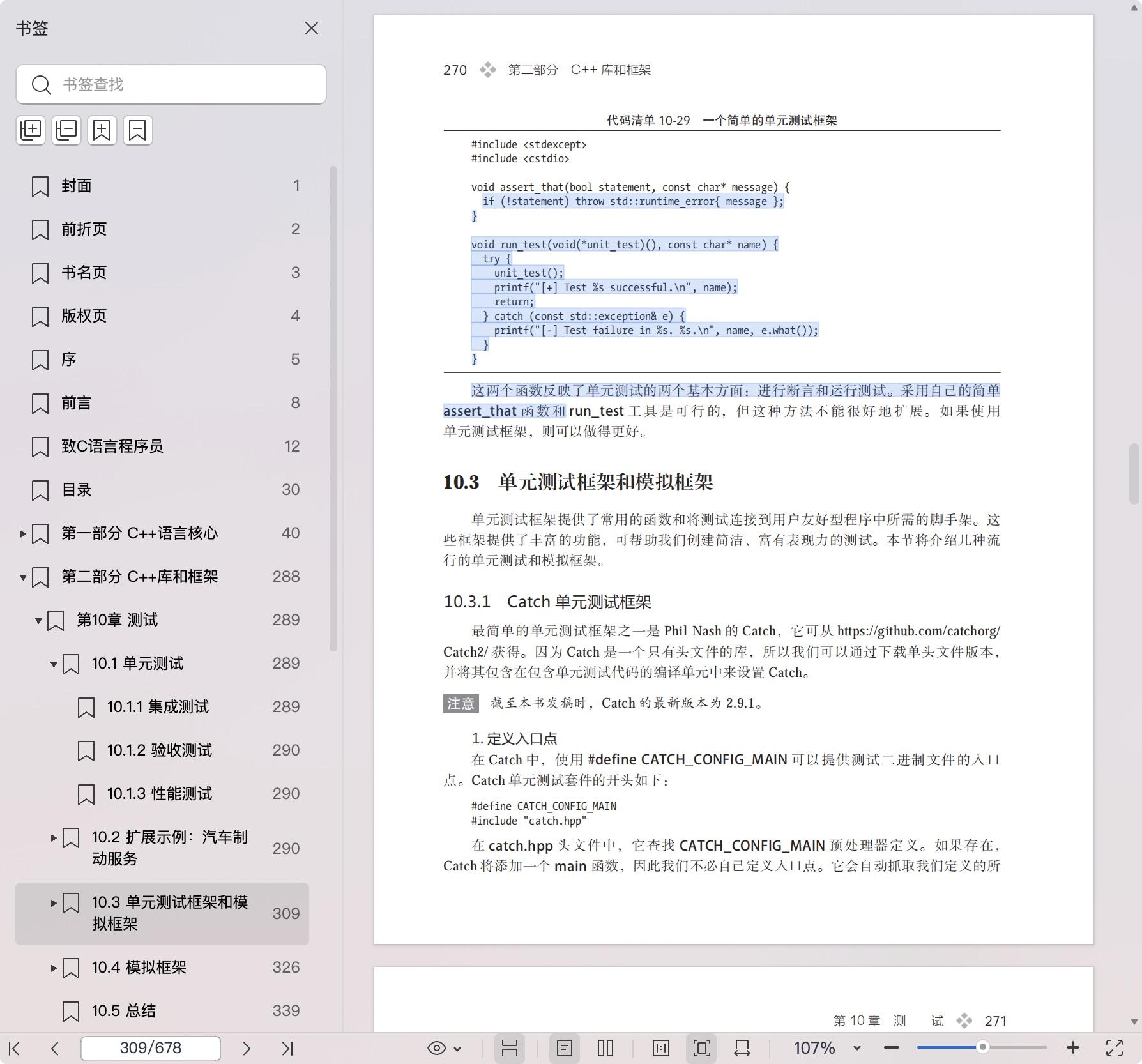Delete bookmark icon
1142x1064 pixels.
tap(138, 130)
